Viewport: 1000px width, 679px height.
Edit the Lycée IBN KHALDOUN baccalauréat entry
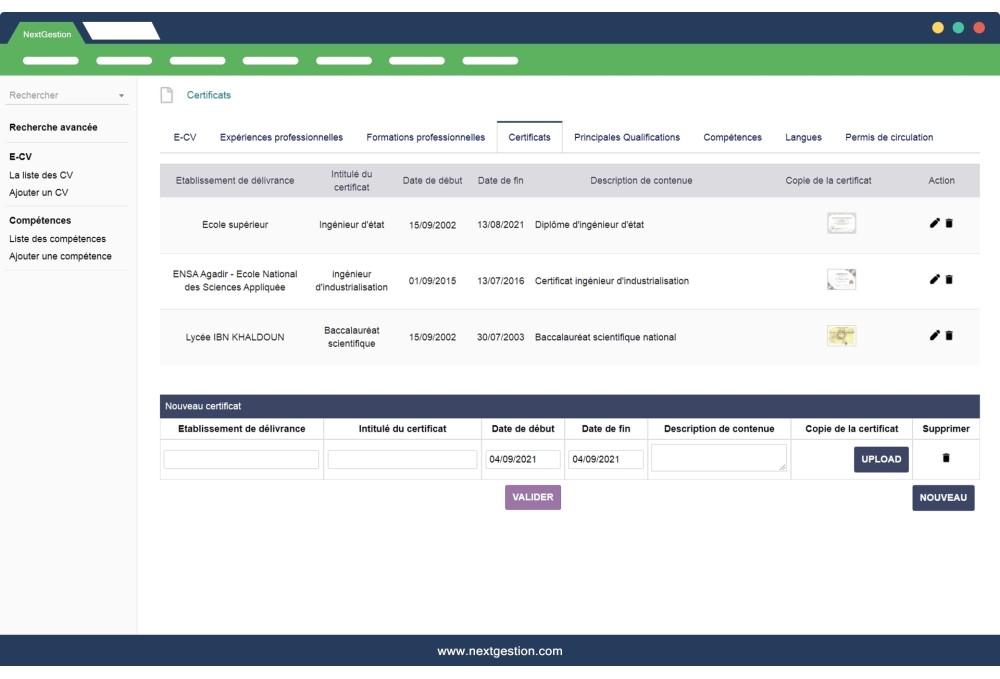[934, 336]
